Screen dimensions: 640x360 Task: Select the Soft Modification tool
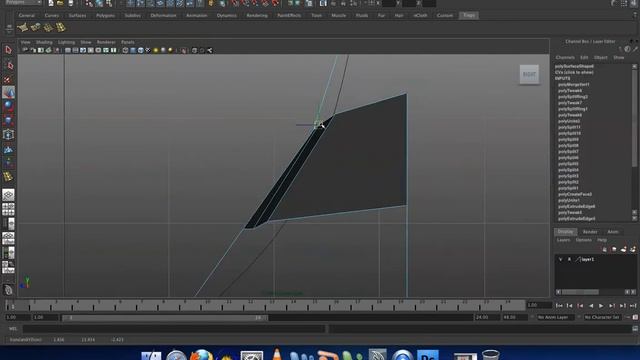coord(8,149)
